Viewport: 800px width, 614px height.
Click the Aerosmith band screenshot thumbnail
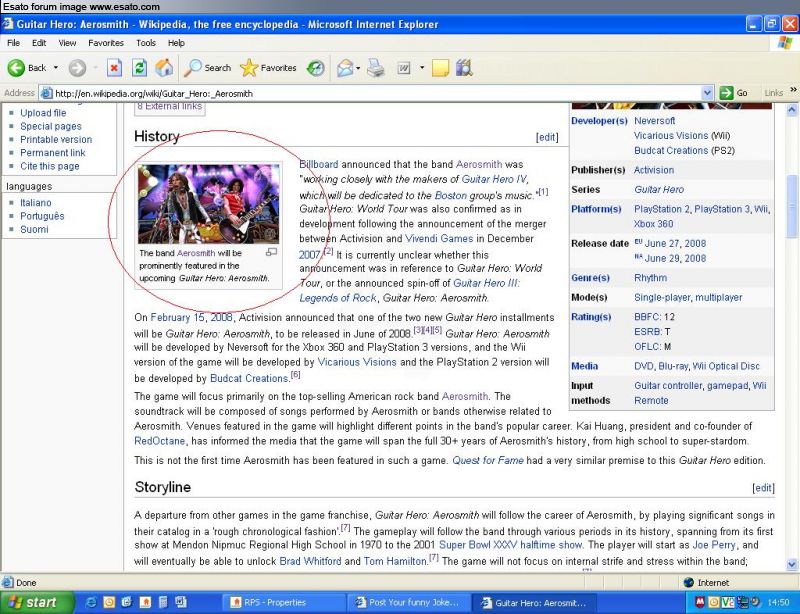(208, 204)
